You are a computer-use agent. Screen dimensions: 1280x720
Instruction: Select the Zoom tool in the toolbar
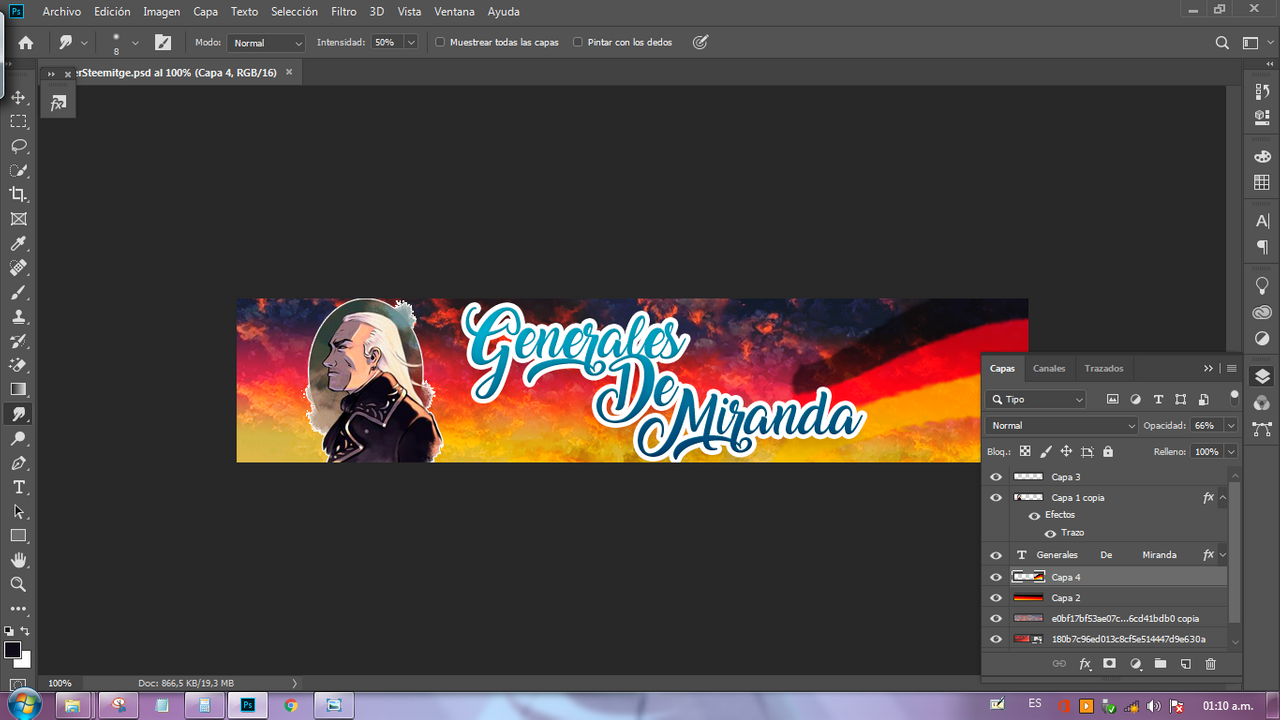[18, 584]
